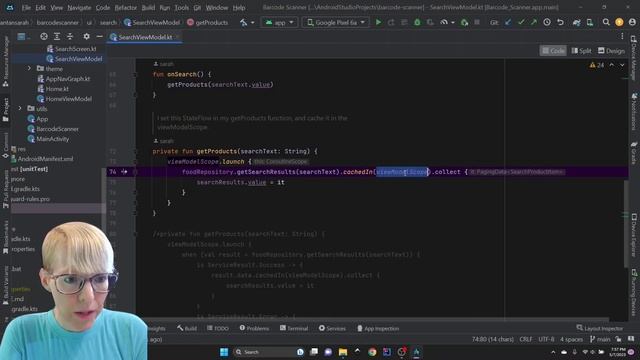Open the Google Pixel 6a device dropdown
The height and width of the screenshot is (360, 640).
[x=336, y=22]
